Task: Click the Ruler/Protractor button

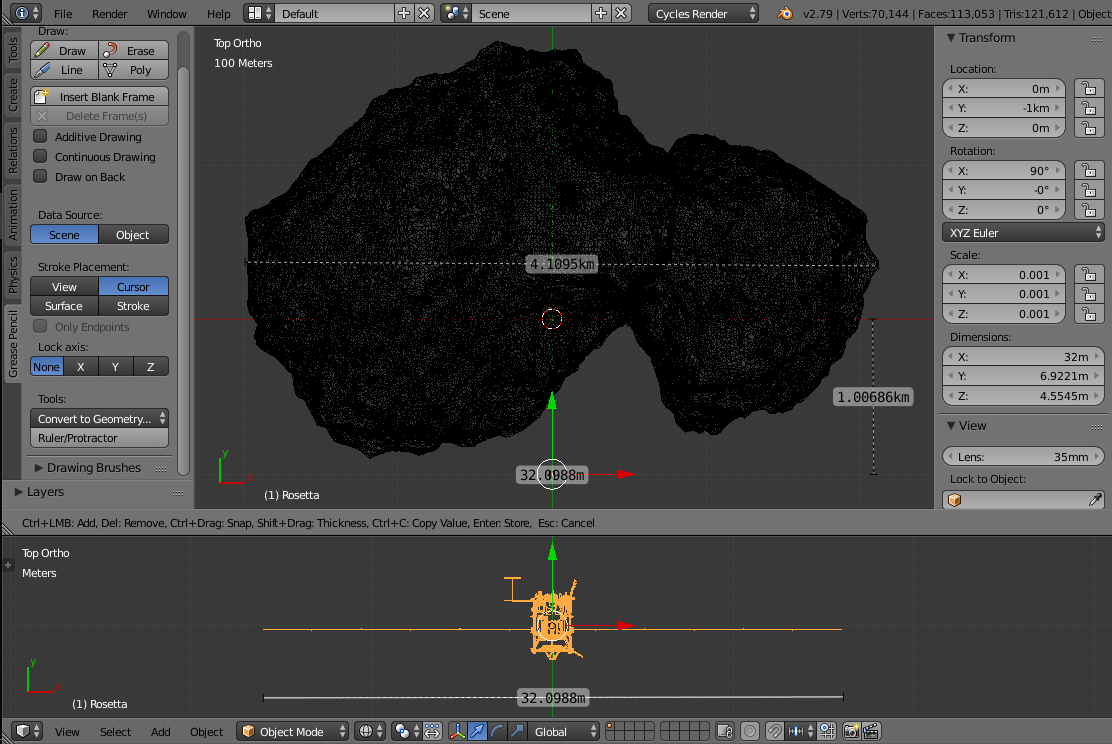Action: pos(99,438)
